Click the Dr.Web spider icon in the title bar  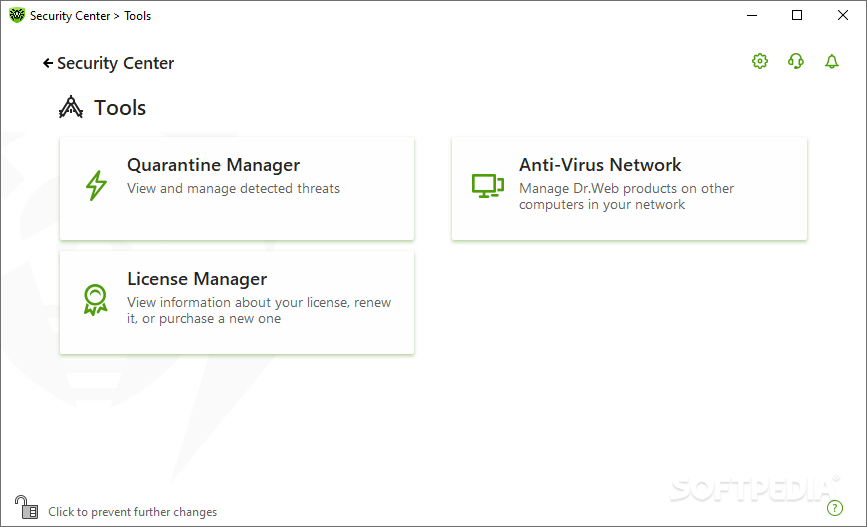(17, 15)
